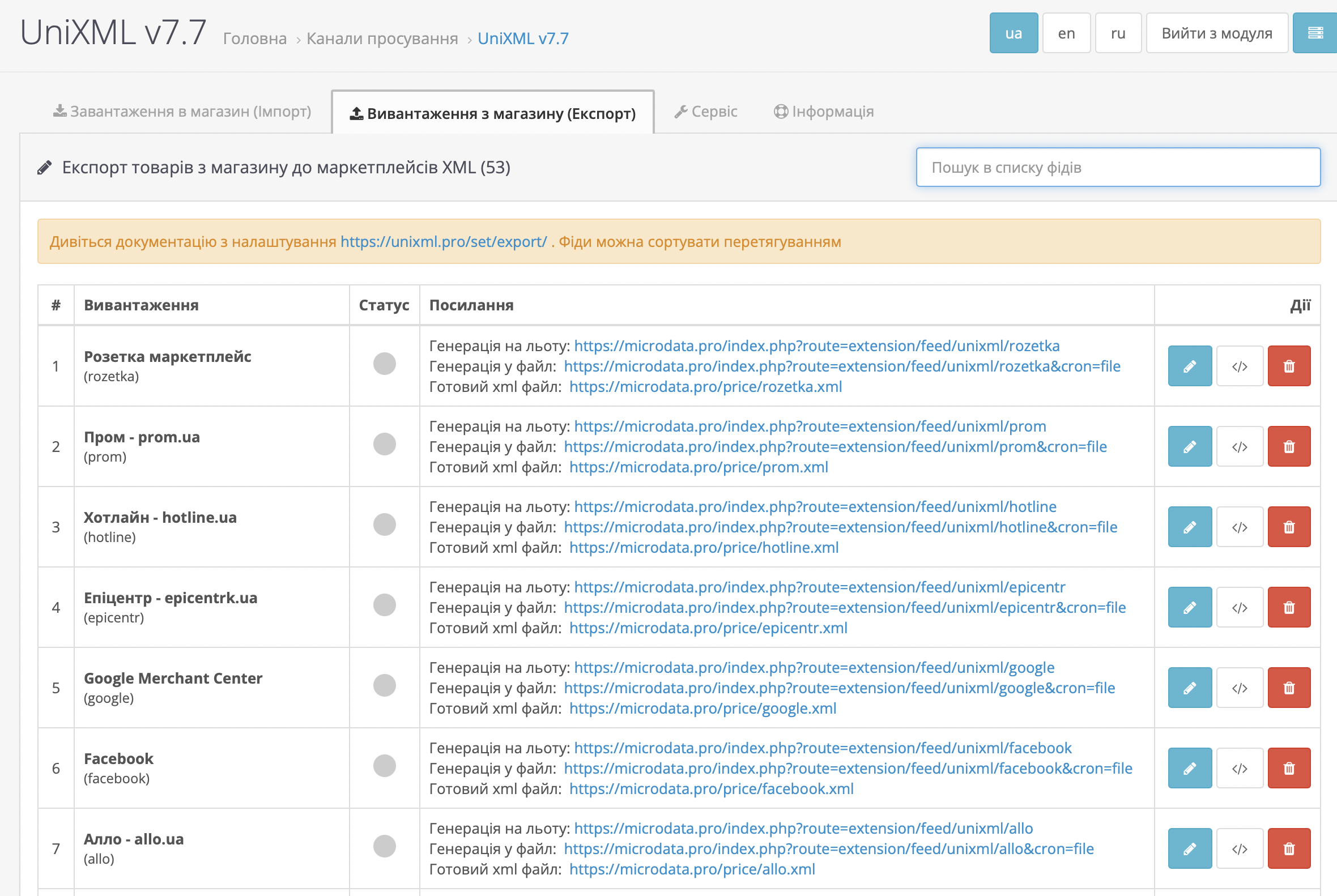Open code view for prom feed

(x=1239, y=446)
